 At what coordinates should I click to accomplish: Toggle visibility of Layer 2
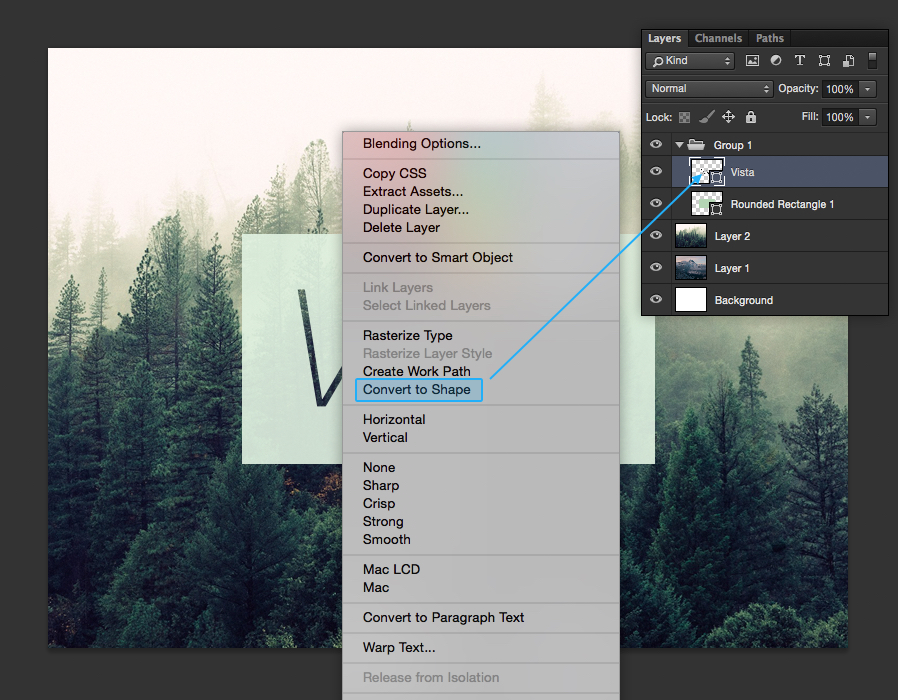656,235
